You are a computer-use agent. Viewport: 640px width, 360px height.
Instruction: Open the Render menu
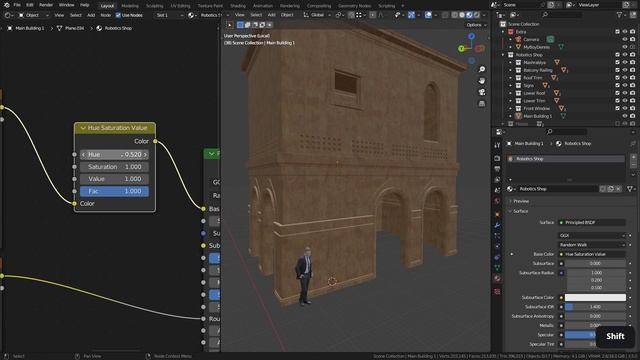46,5
